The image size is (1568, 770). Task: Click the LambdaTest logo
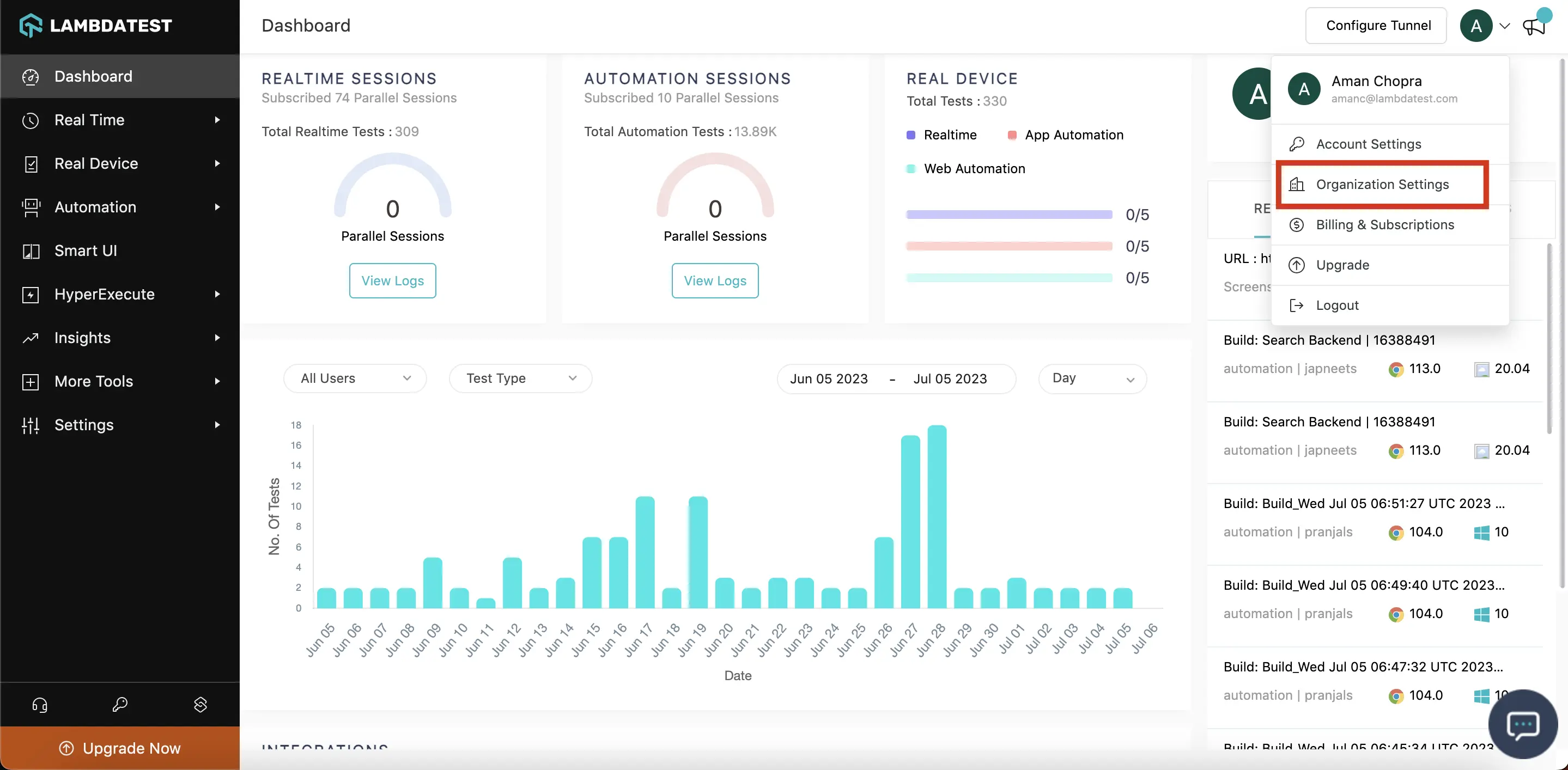pos(95,26)
